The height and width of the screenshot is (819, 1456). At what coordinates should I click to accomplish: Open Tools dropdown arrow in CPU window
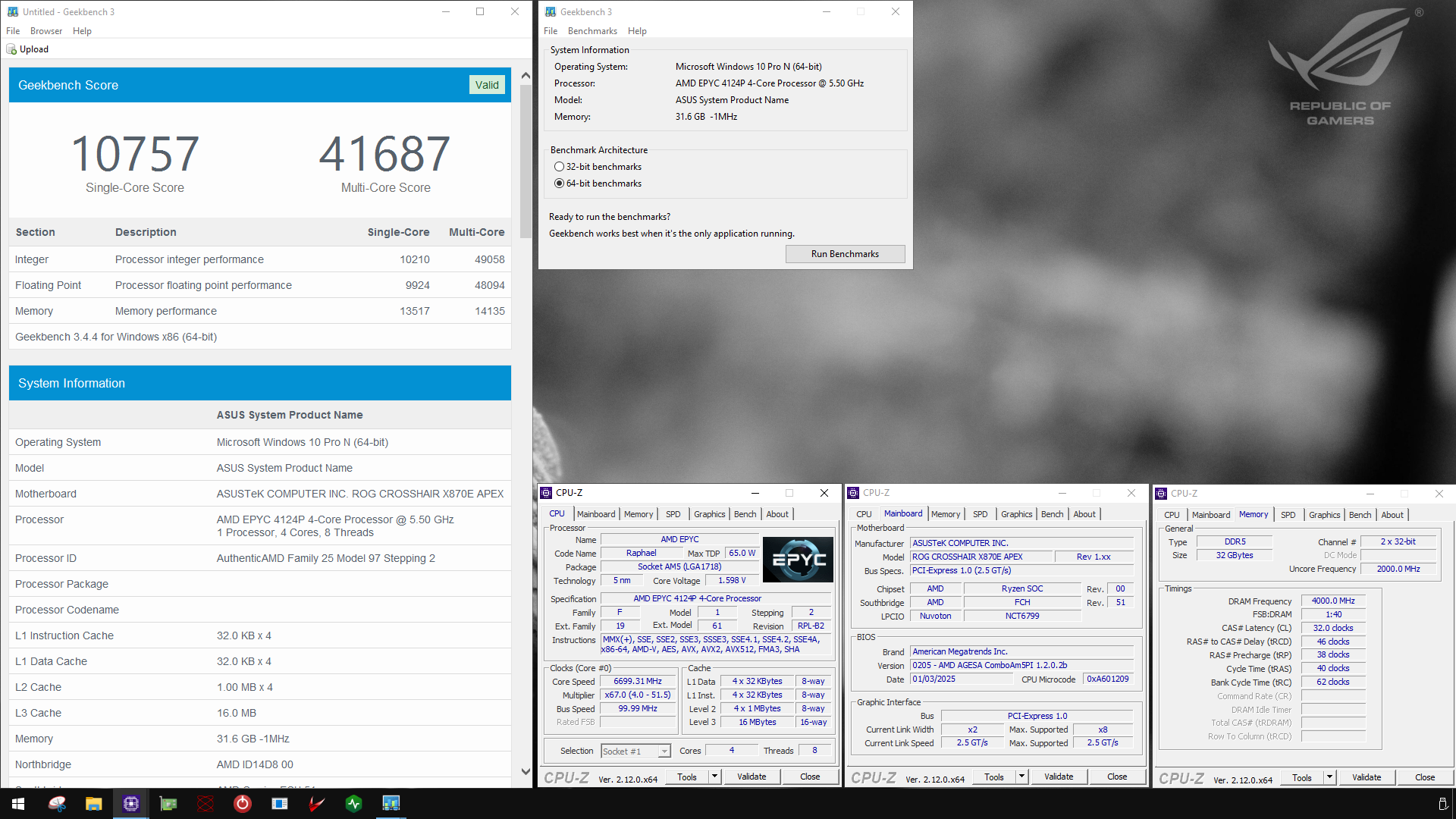714,777
